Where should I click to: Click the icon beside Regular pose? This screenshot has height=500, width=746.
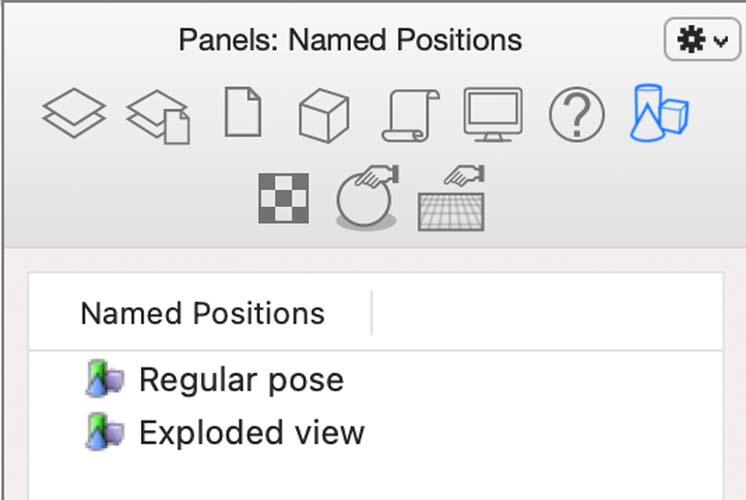(105, 379)
